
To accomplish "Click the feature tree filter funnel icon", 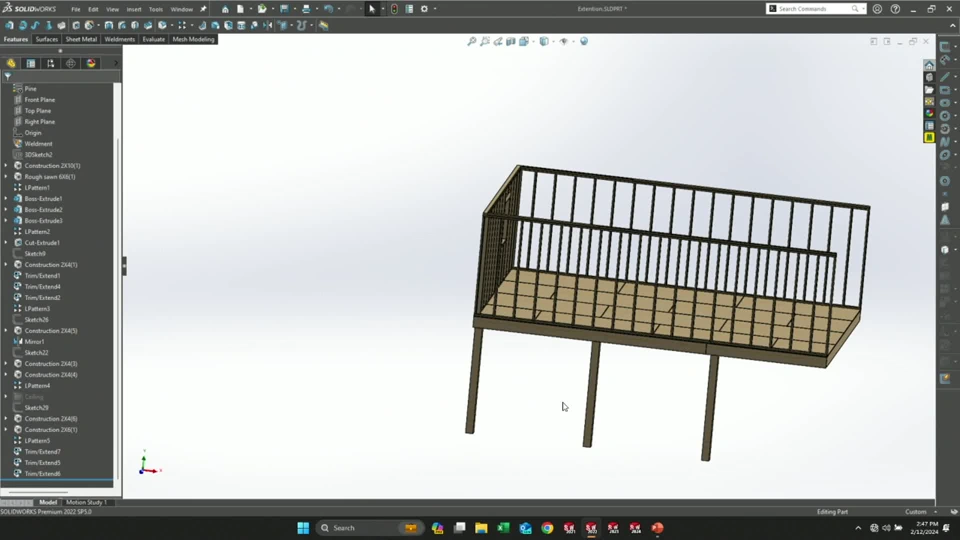I will pos(7,77).
